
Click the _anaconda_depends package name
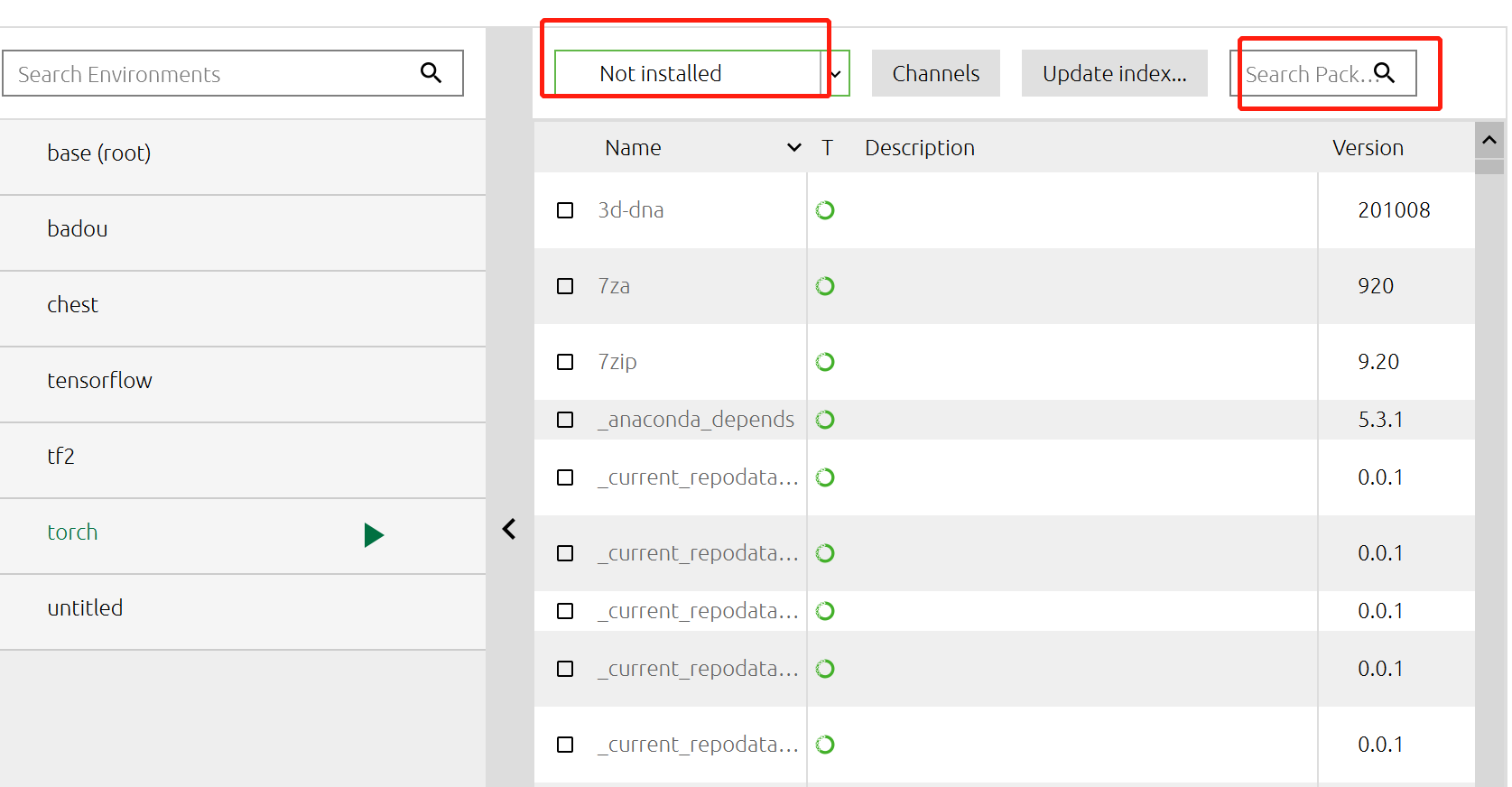696,420
